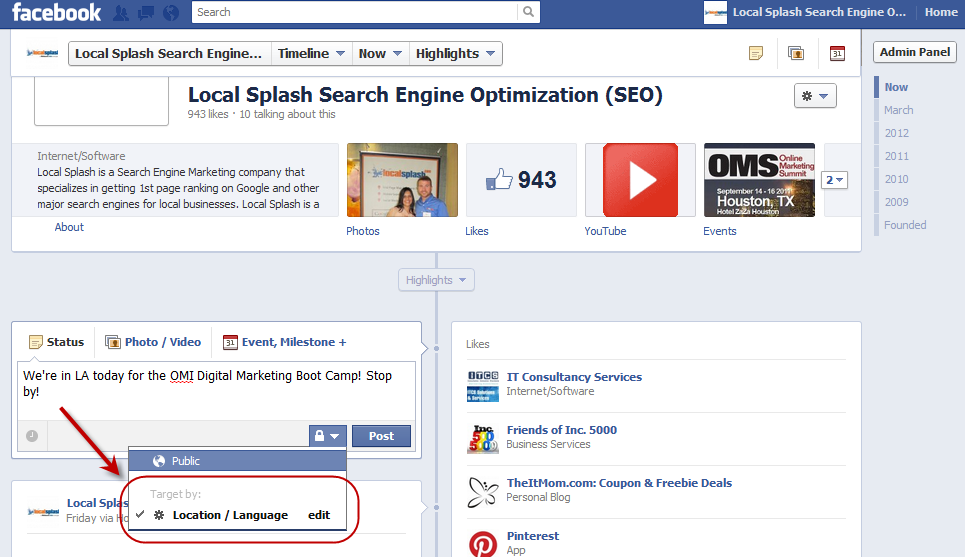
Task: Click the status text composer box
Action: click(216, 391)
